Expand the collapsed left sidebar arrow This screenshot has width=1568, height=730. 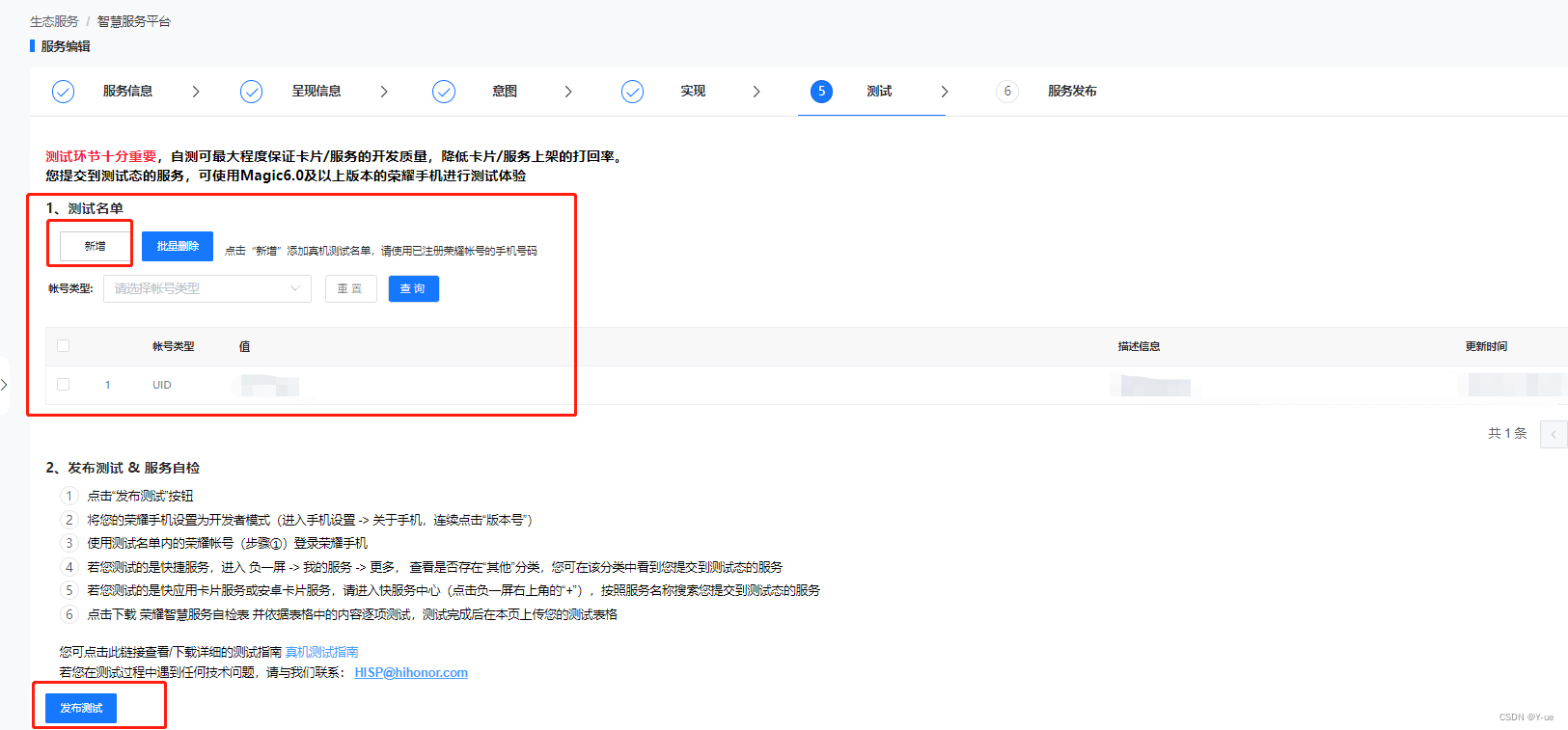coord(4,385)
